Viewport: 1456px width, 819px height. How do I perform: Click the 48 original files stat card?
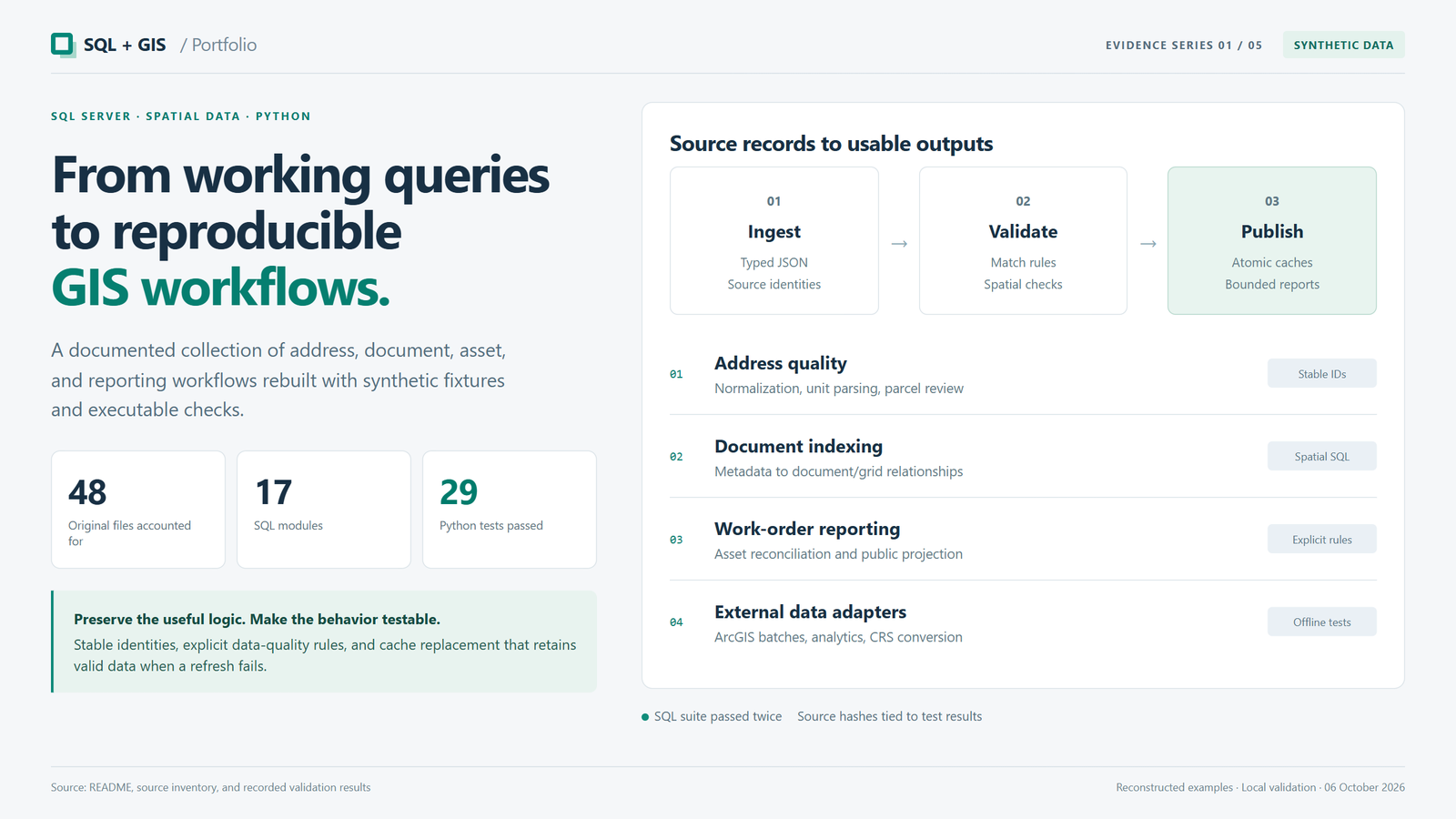click(138, 510)
